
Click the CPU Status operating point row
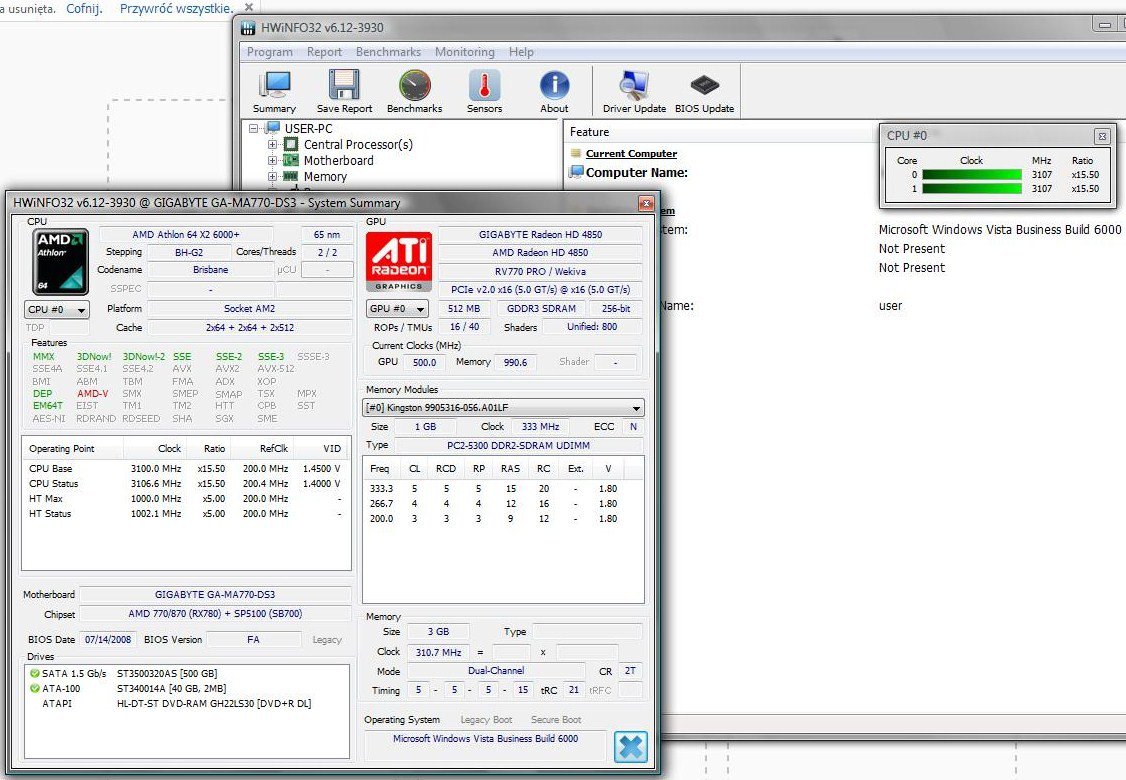[x=185, y=483]
